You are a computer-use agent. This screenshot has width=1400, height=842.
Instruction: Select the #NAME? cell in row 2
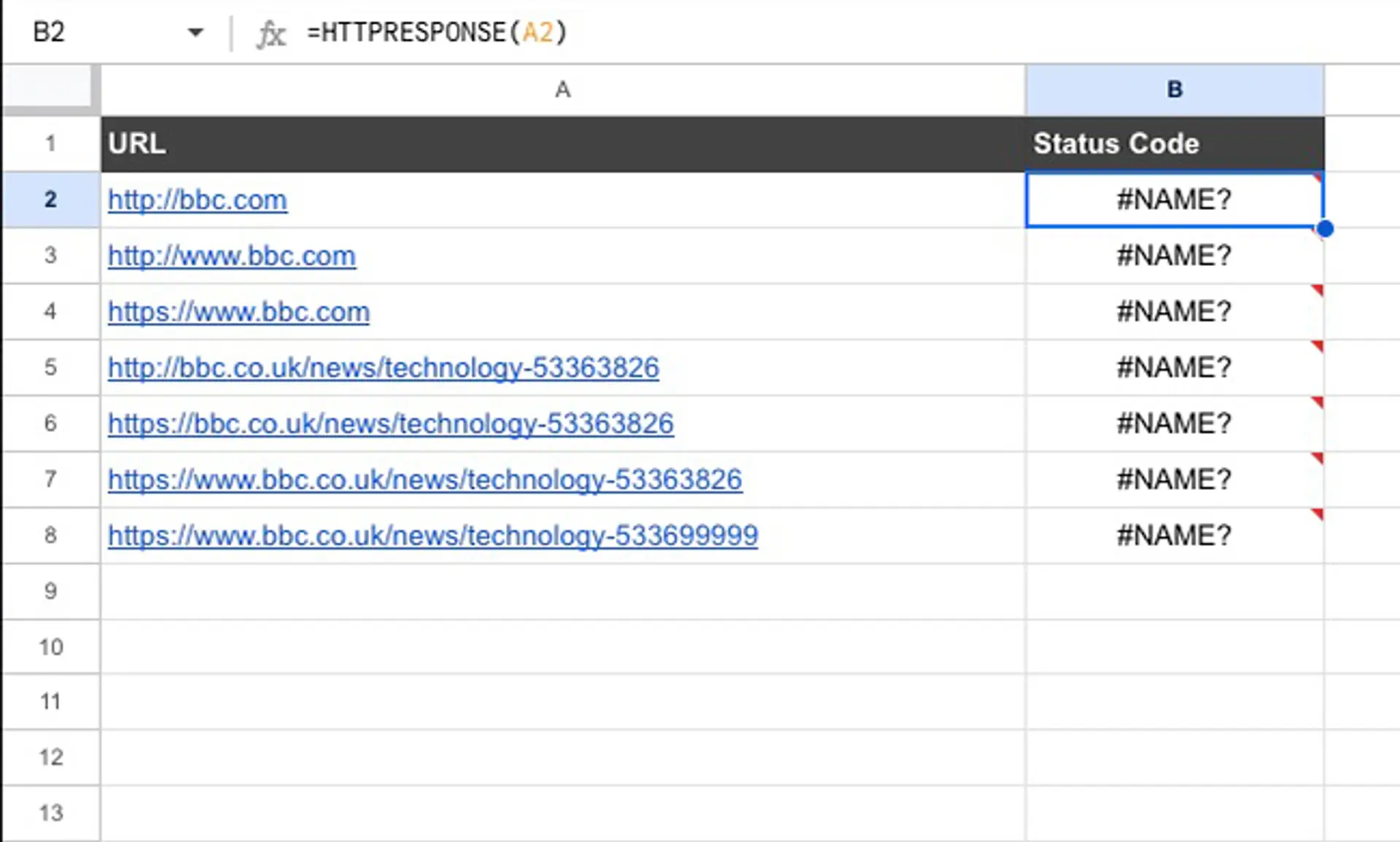click(x=1175, y=200)
